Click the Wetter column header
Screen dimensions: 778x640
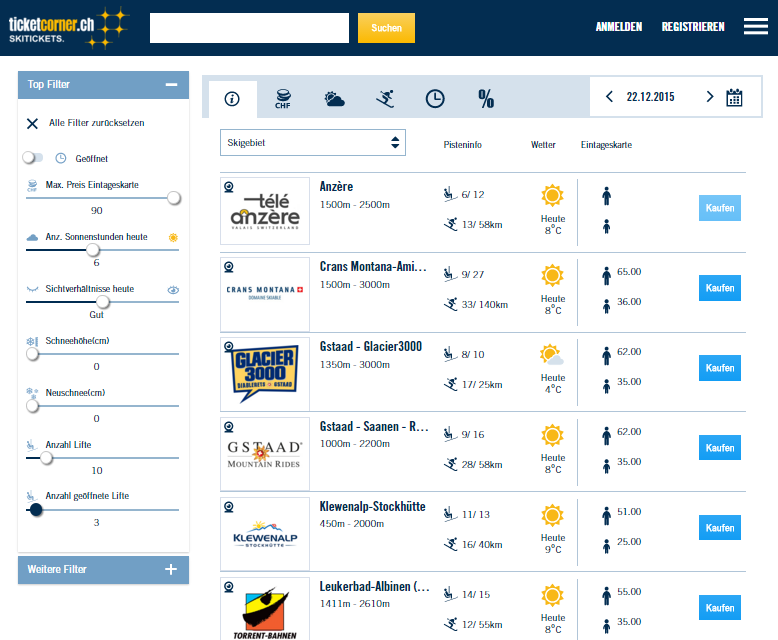click(x=543, y=145)
